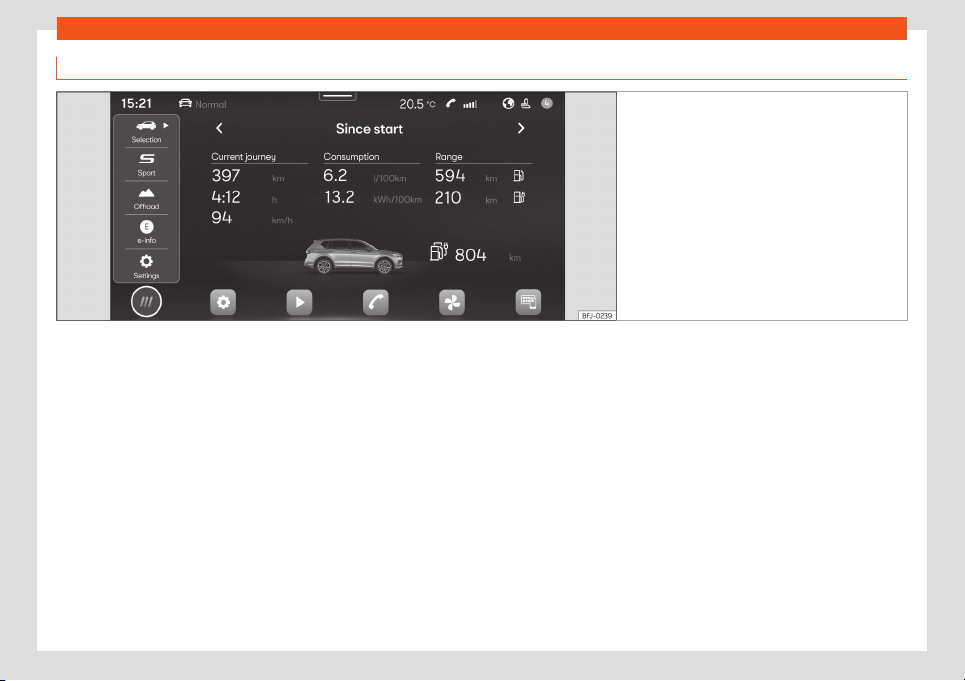965x681 pixels.
Task: Go to next data page arrow
Action: (x=521, y=128)
